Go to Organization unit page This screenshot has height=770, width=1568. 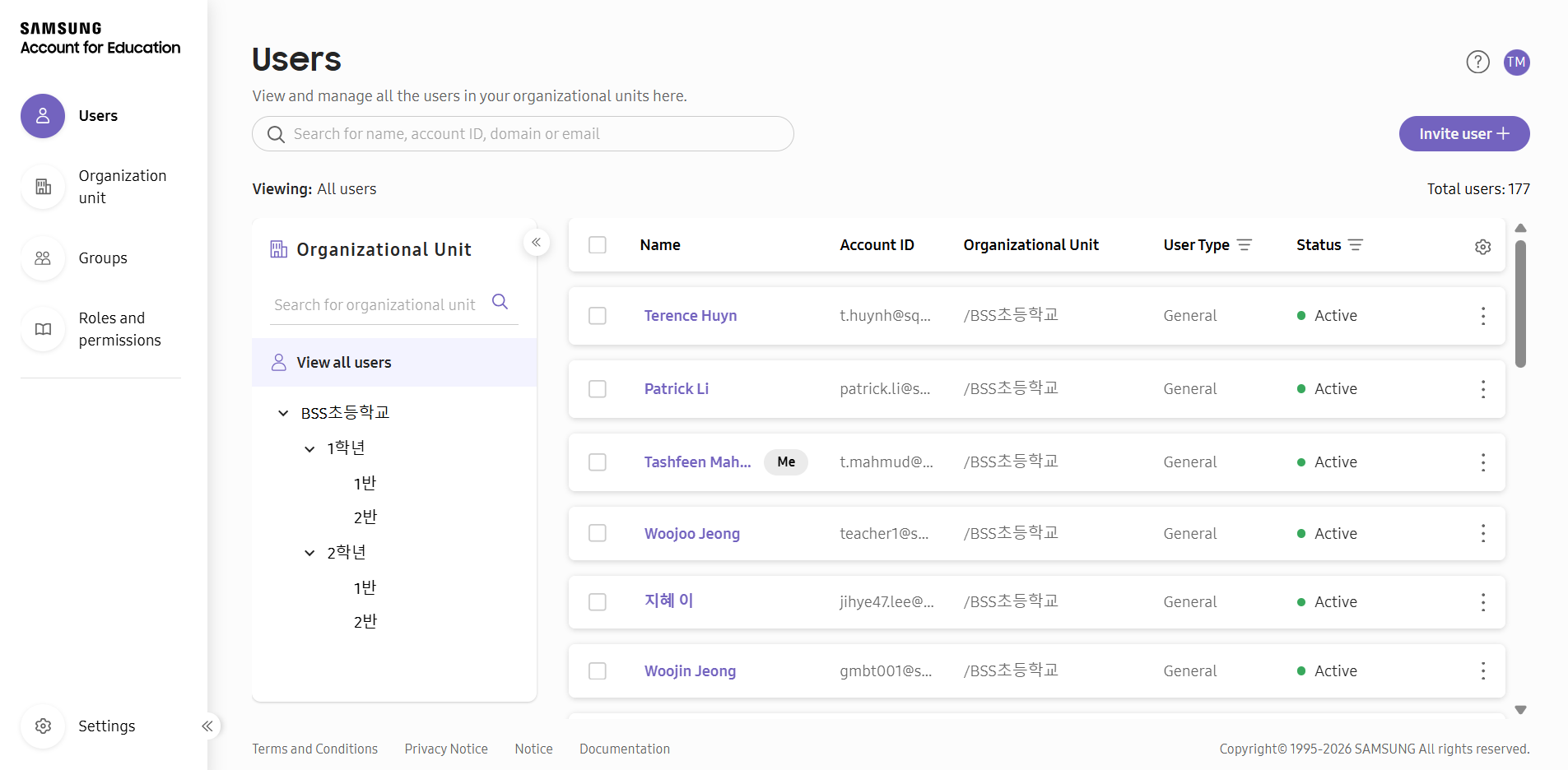[123, 187]
